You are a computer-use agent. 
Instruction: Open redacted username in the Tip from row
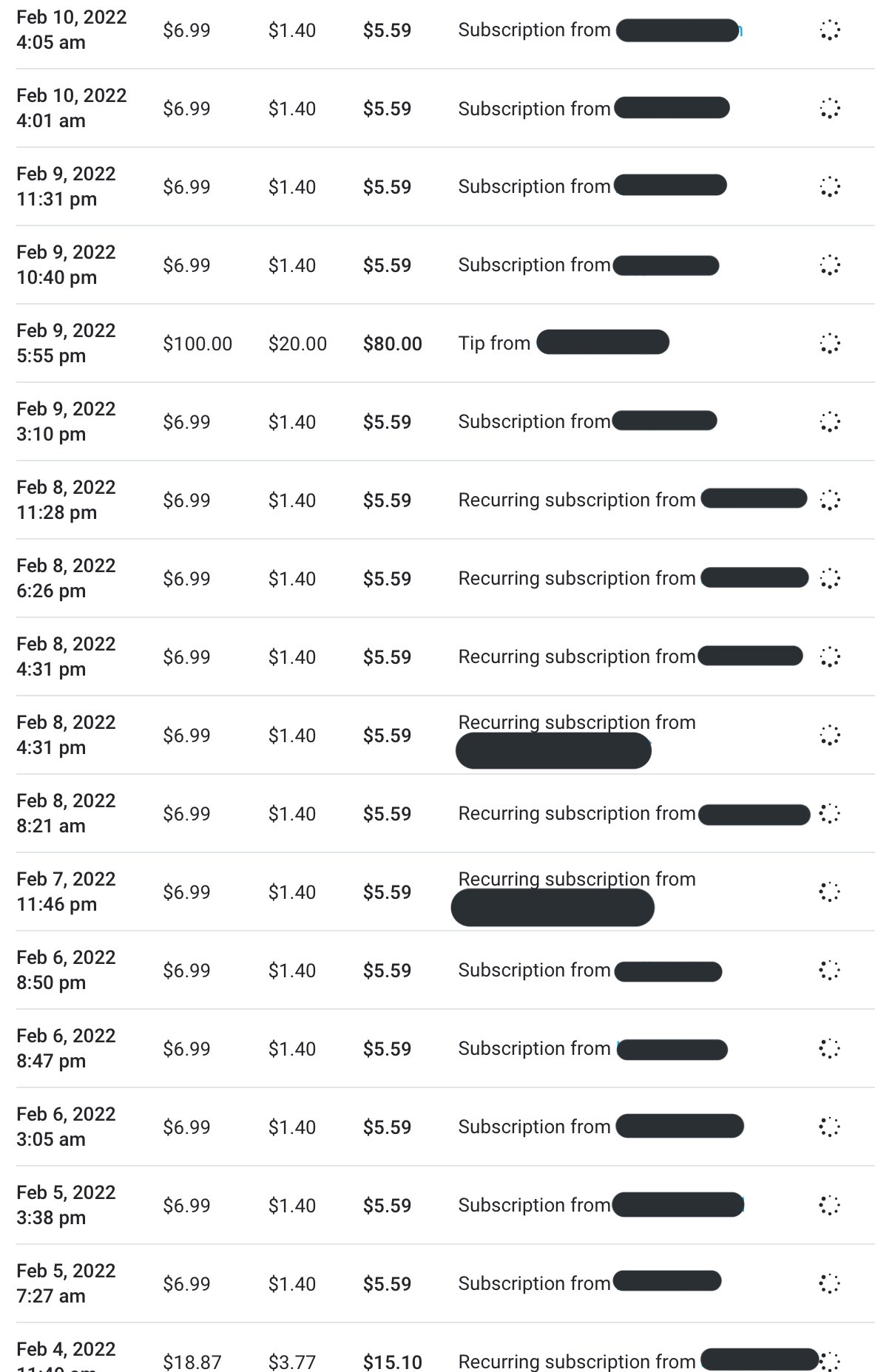point(603,343)
